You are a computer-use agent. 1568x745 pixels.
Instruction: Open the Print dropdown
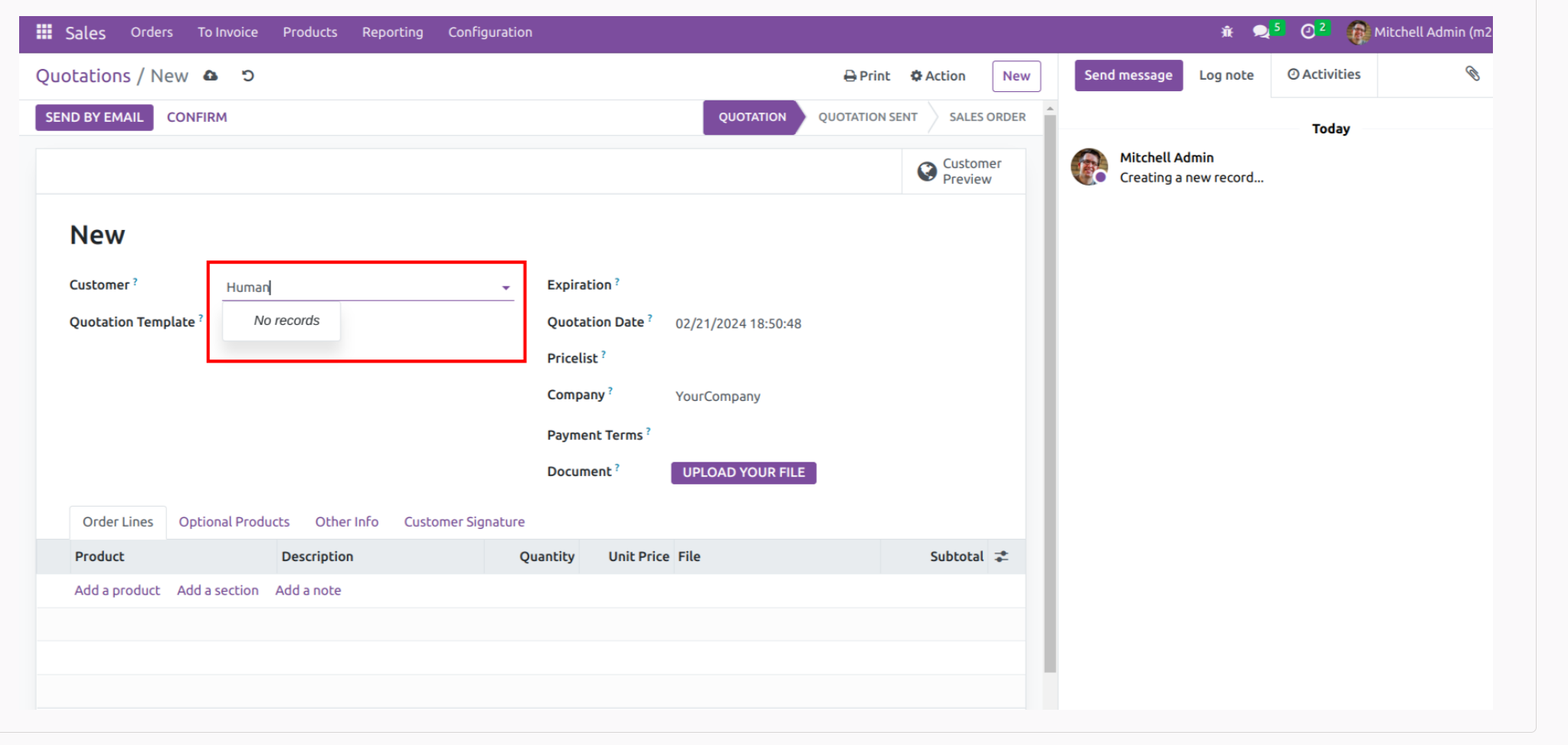coord(867,76)
